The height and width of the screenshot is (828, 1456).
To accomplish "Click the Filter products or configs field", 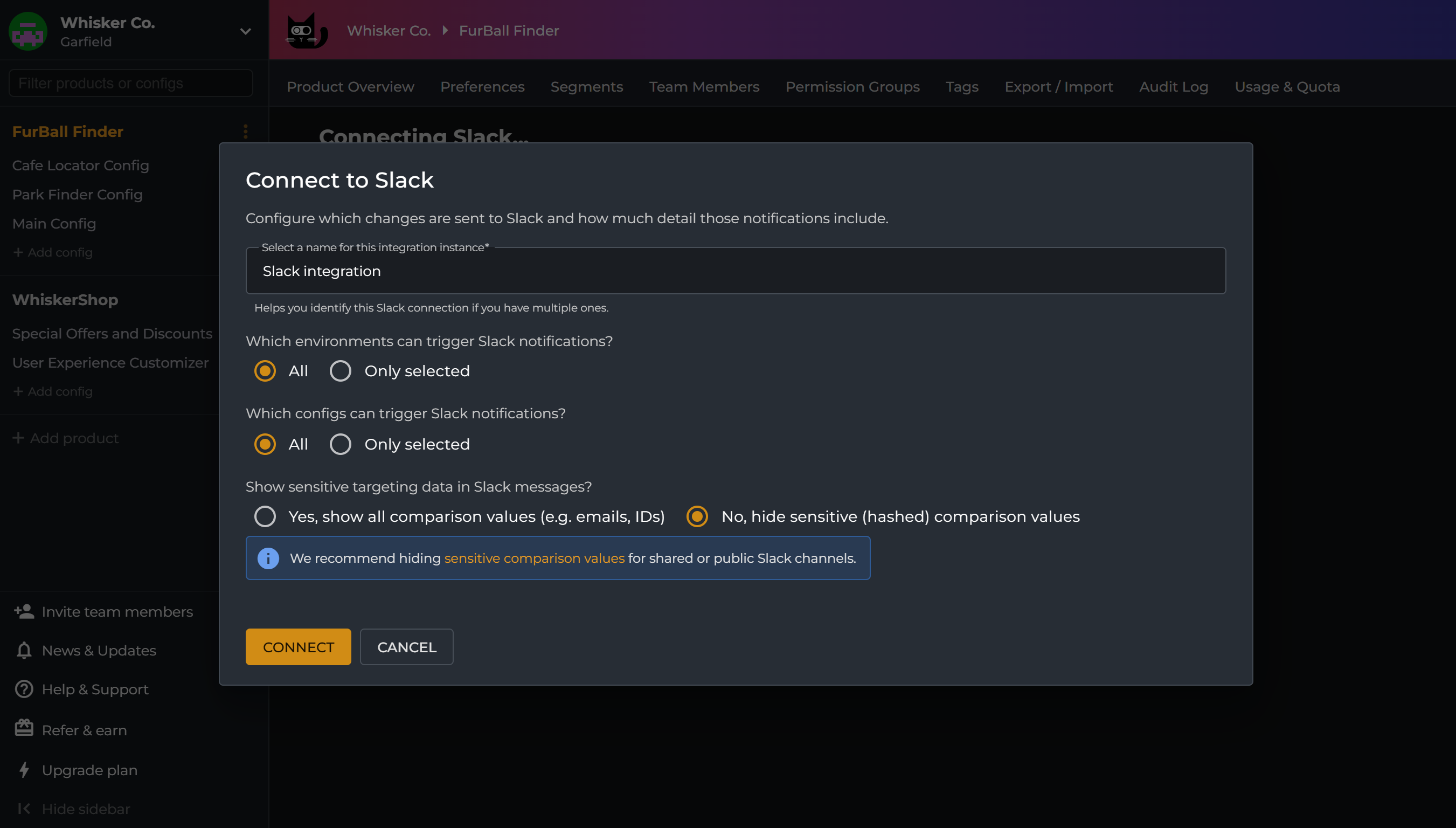I will (x=130, y=83).
